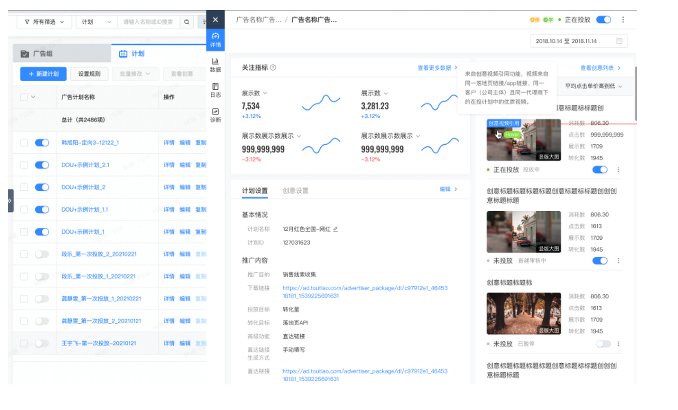Click help question icon beside 关注指标
Screen dimensions: 678x410
tap(273, 67)
